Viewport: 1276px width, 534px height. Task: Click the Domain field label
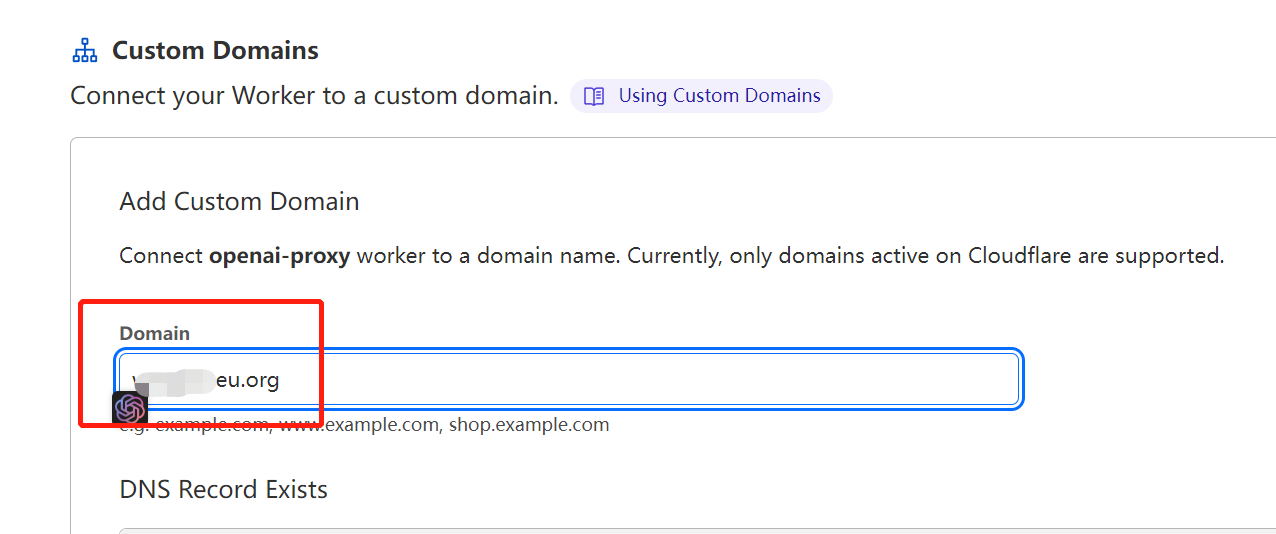(154, 333)
